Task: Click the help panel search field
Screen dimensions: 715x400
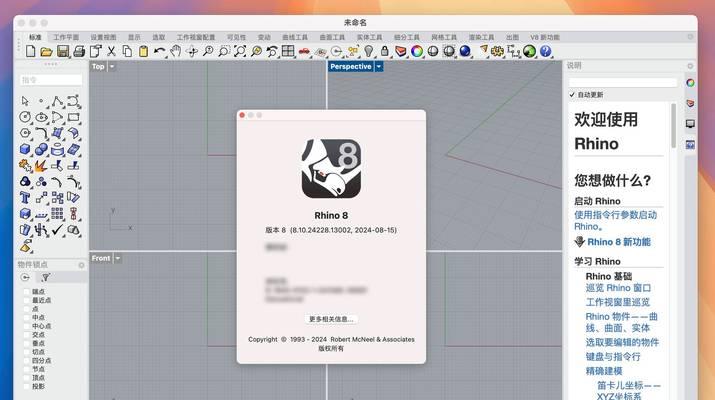Action: (x=622, y=83)
